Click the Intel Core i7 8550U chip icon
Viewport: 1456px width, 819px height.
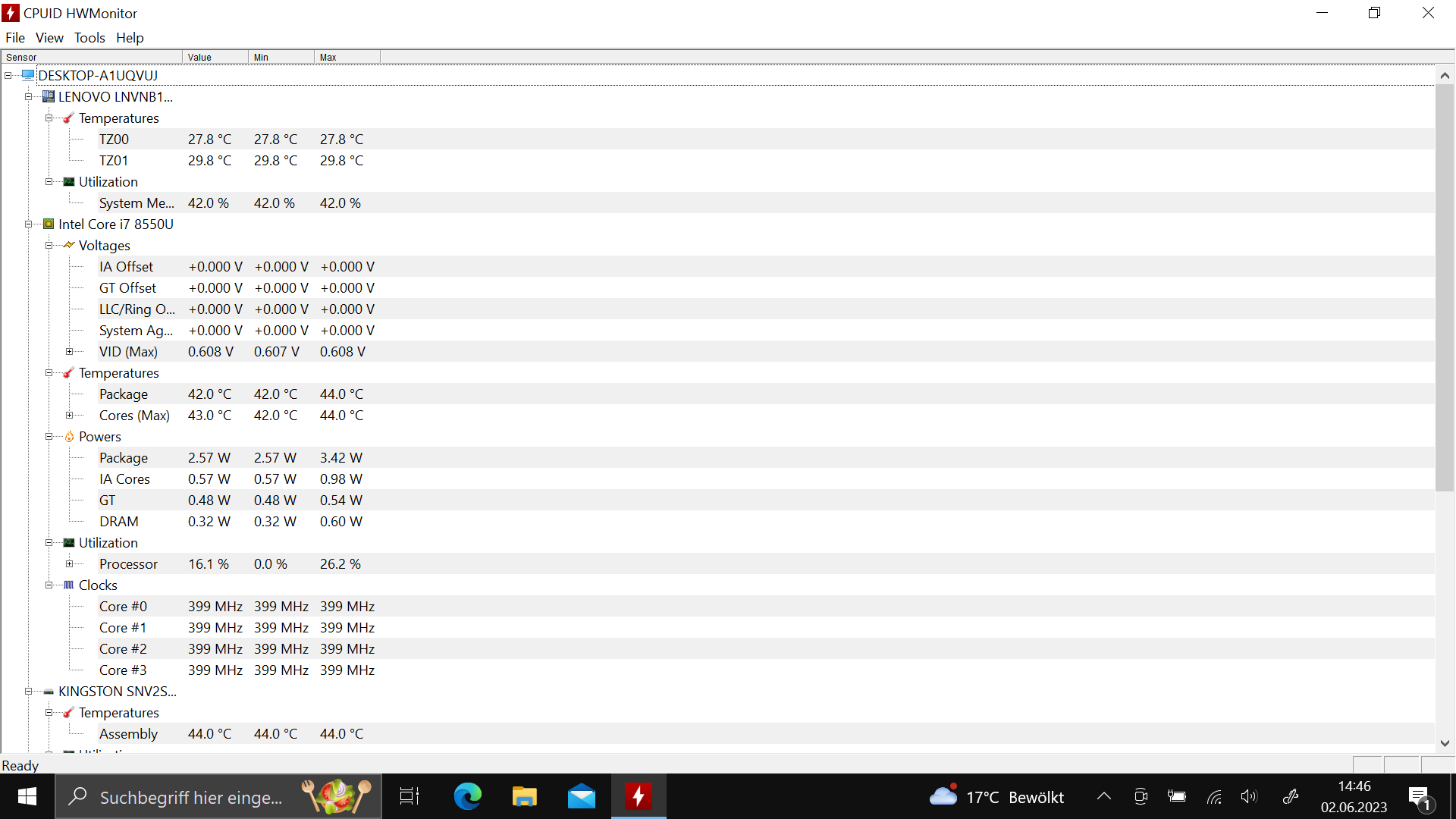[x=49, y=224]
